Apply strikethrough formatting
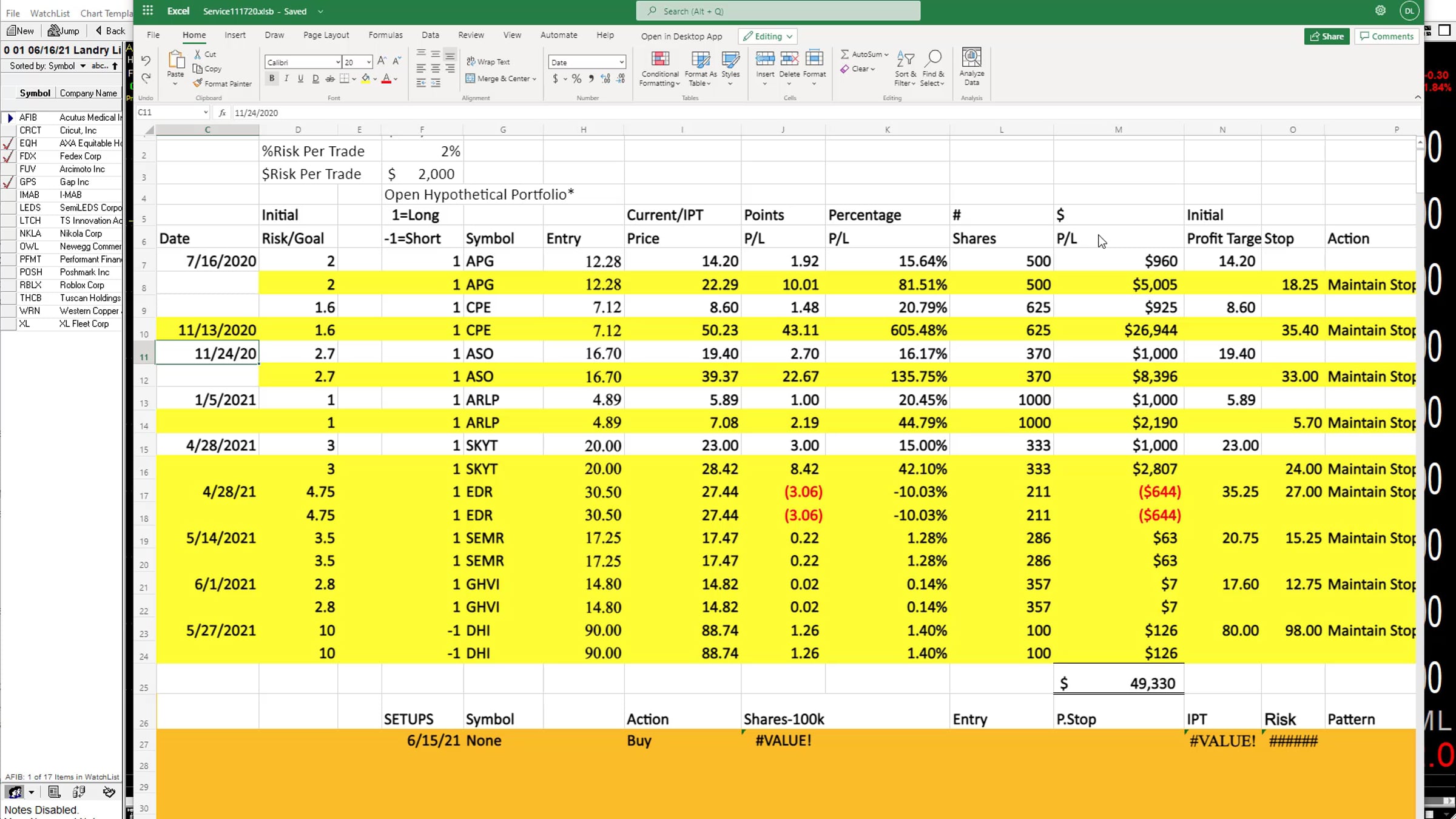Image resolution: width=1456 pixels, height=819 pixels. coord(330,79)
